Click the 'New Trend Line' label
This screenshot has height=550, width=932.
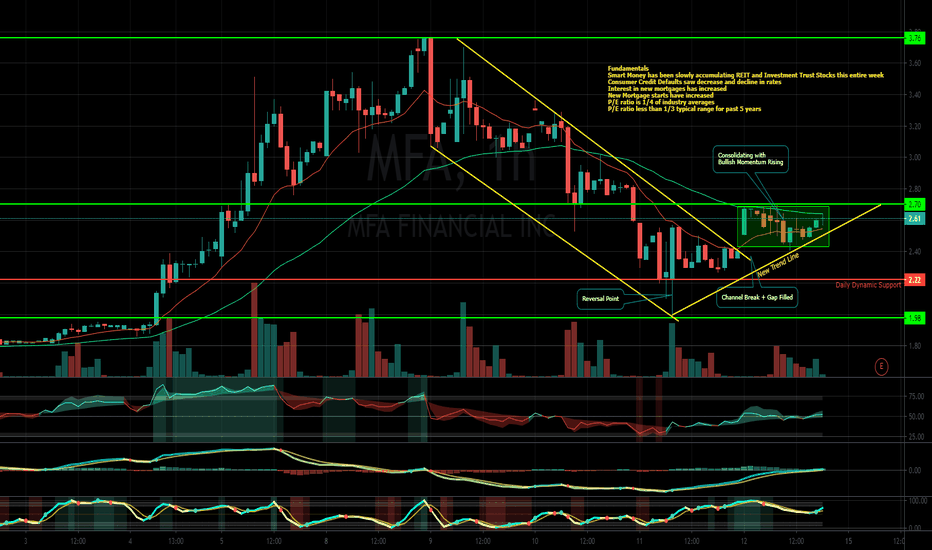click(778, 265)
